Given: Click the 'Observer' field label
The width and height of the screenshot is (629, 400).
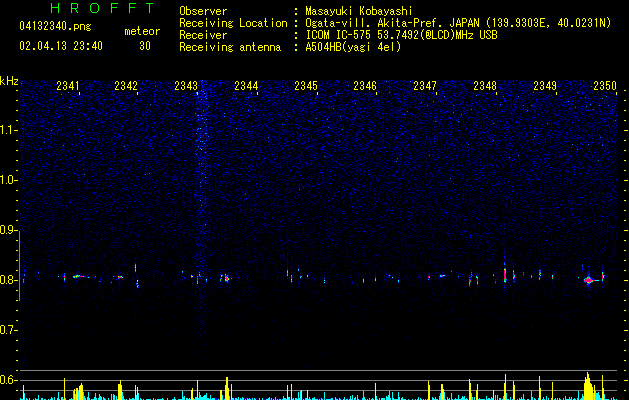Looking at the screenshot, I should [x=203, y=11].
